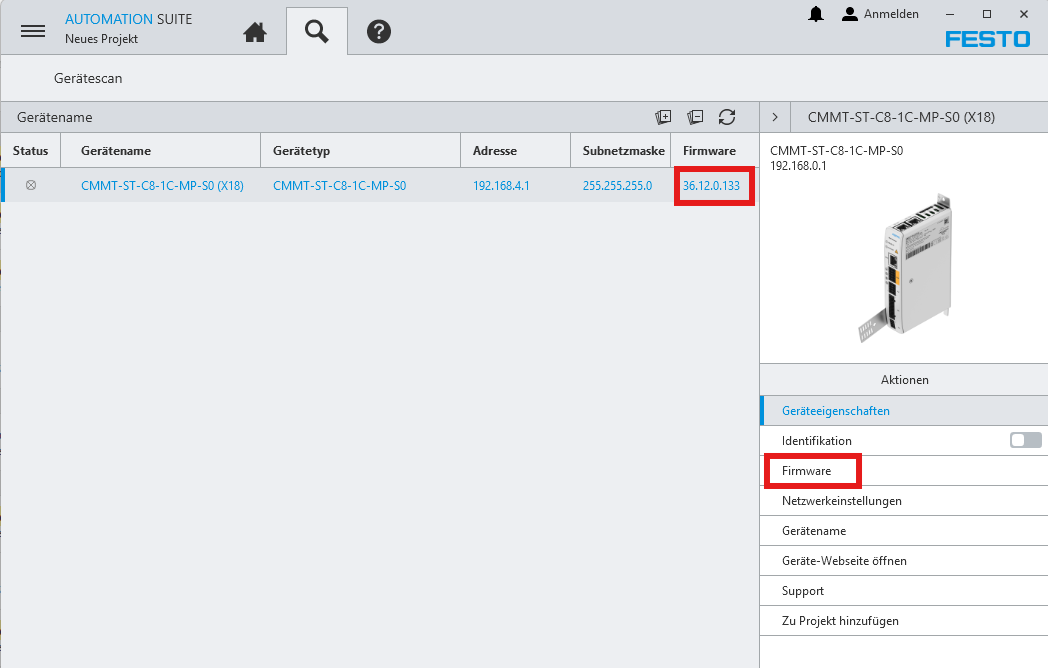Sort by Subnetzmaske column header

(x=621, y=150)
